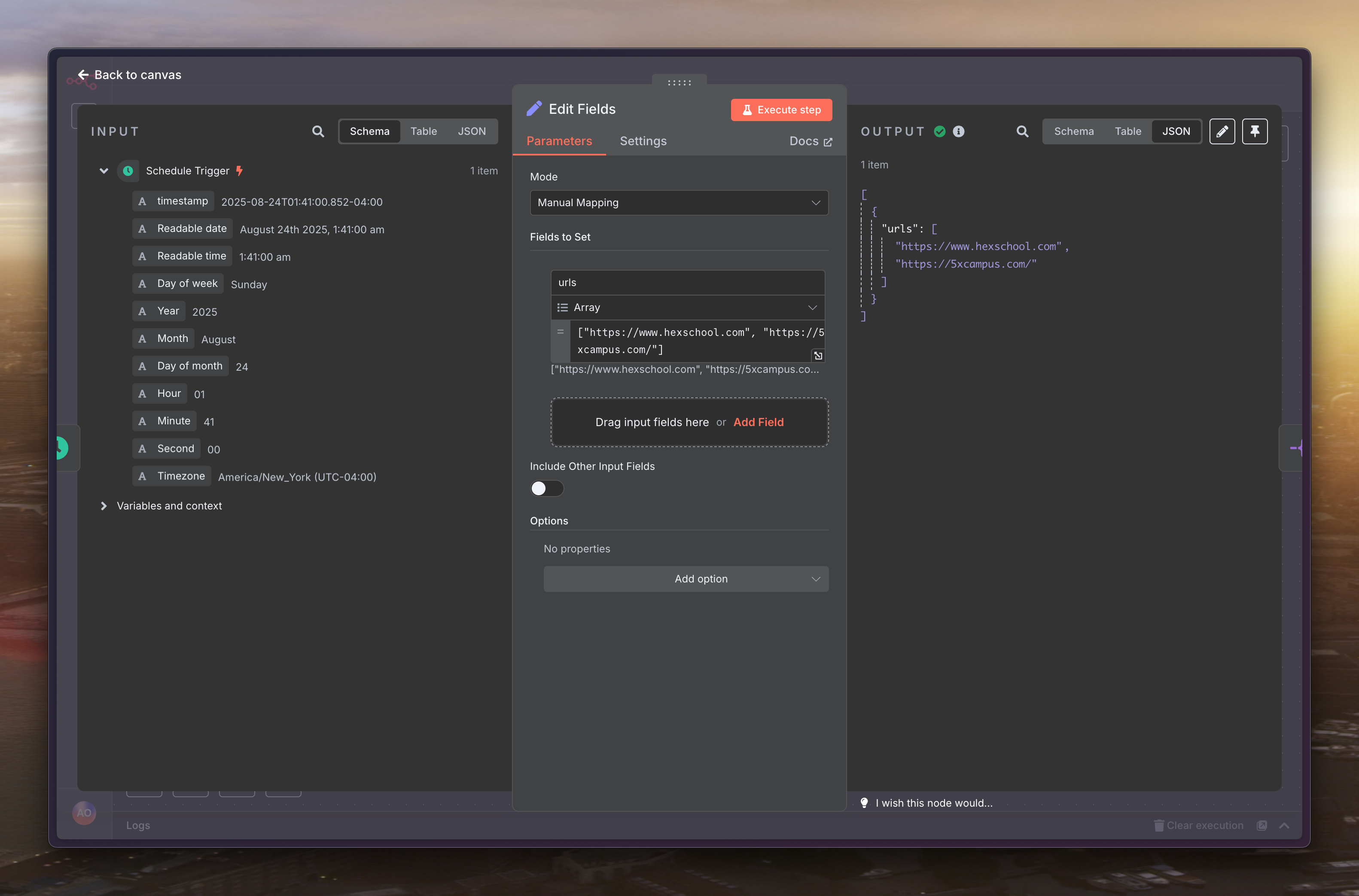Viewport: 1359px width, 896px height.
Task: Click the lightbulb feedback icon
Action: pyautogui.click(x=864, y=803)
